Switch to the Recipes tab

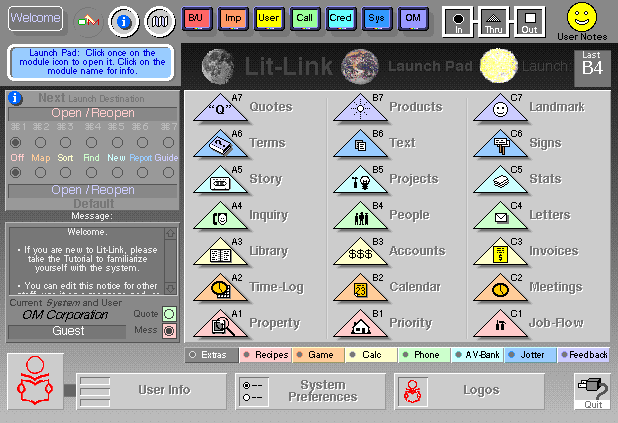(265, 354)
